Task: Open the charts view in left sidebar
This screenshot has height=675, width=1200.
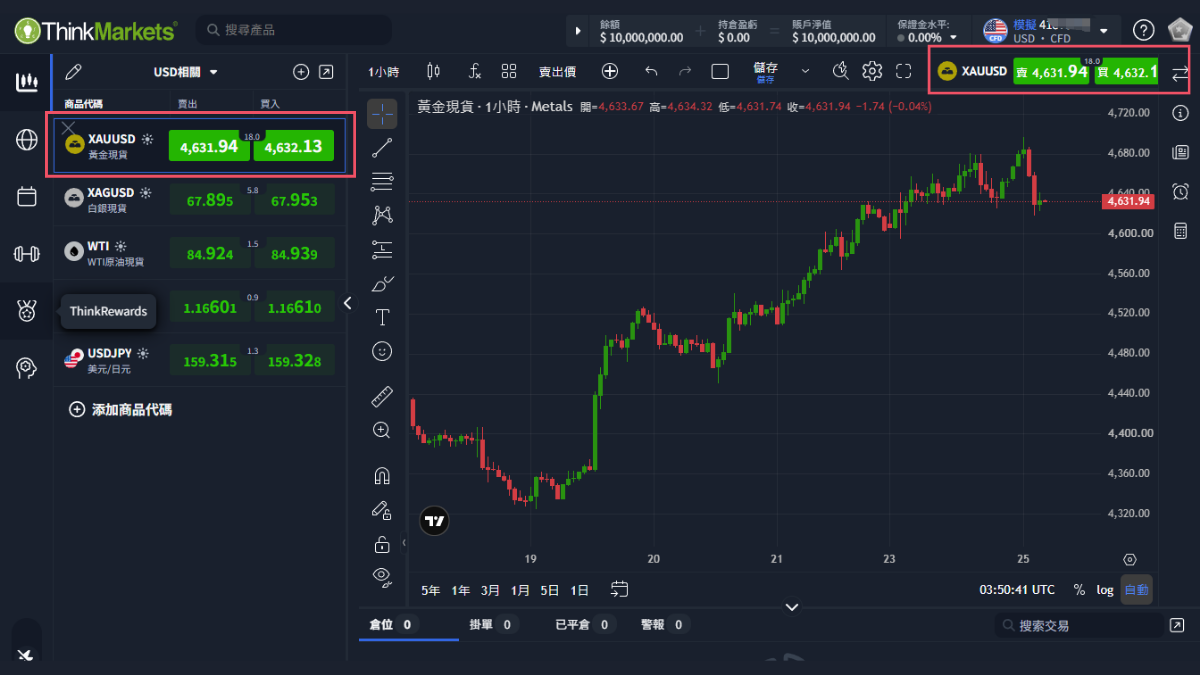Action: tap(27, 82)
